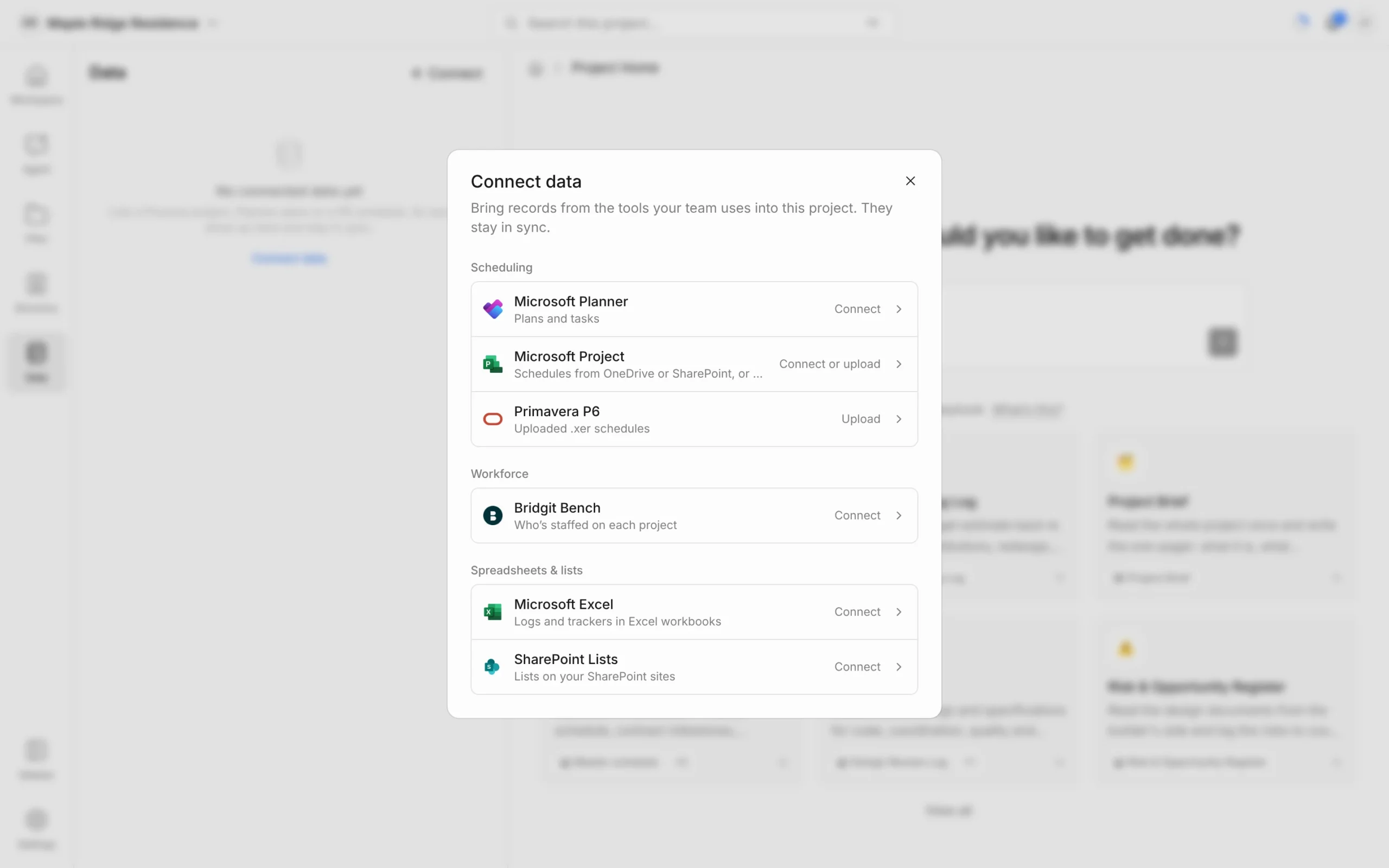Connect SharePoint Lists
The width and height of the screenshot is (1389, 868).
857,667
